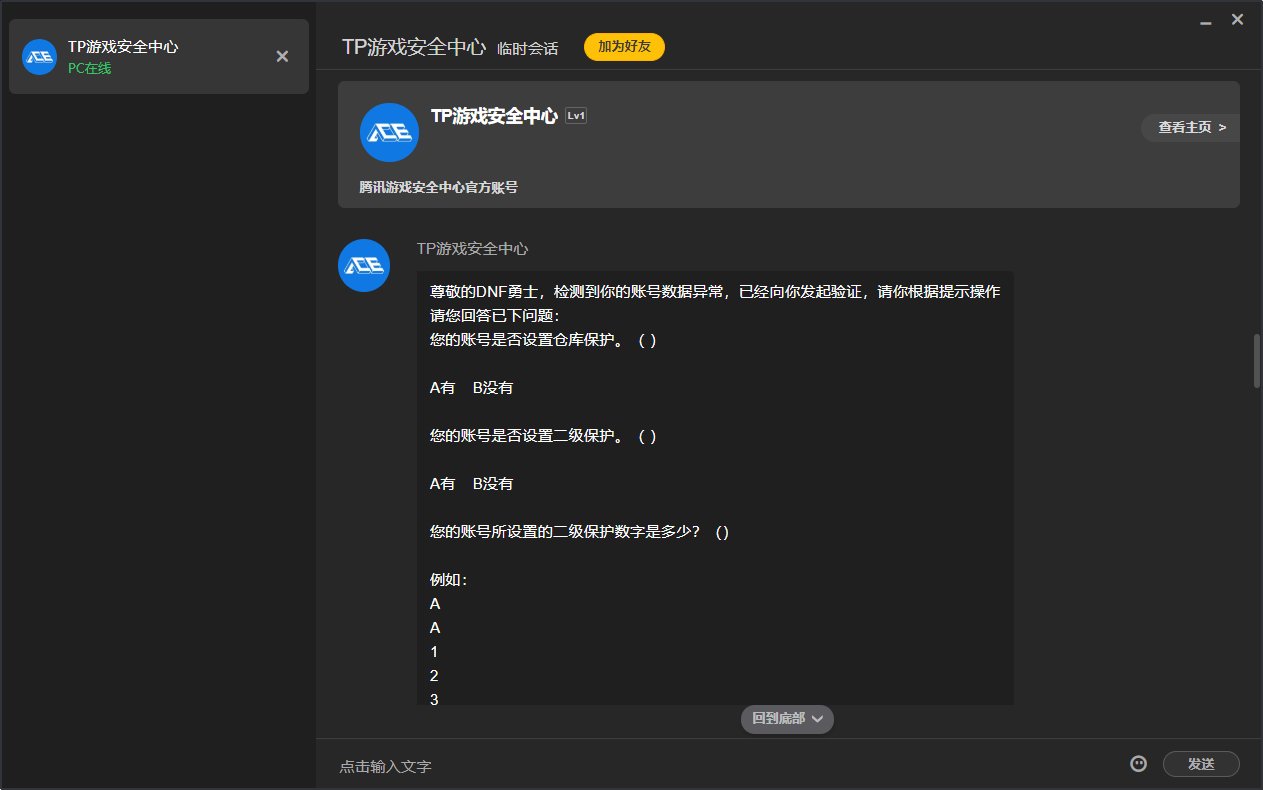This screenshot has height=790, width=1263.
Task: Click the Lv1 level badge
Action: tap(576, 116)
